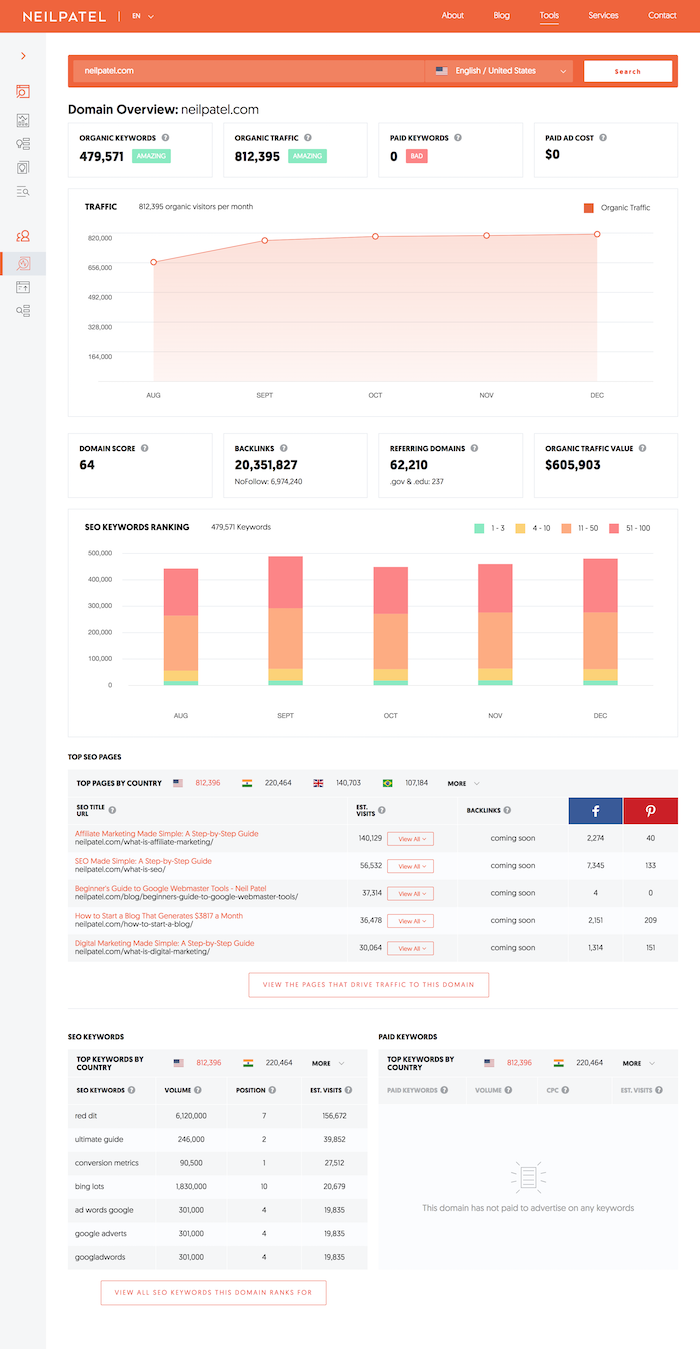Click the Search button
Screen dimensions: 700x1349
pos(628,71)
